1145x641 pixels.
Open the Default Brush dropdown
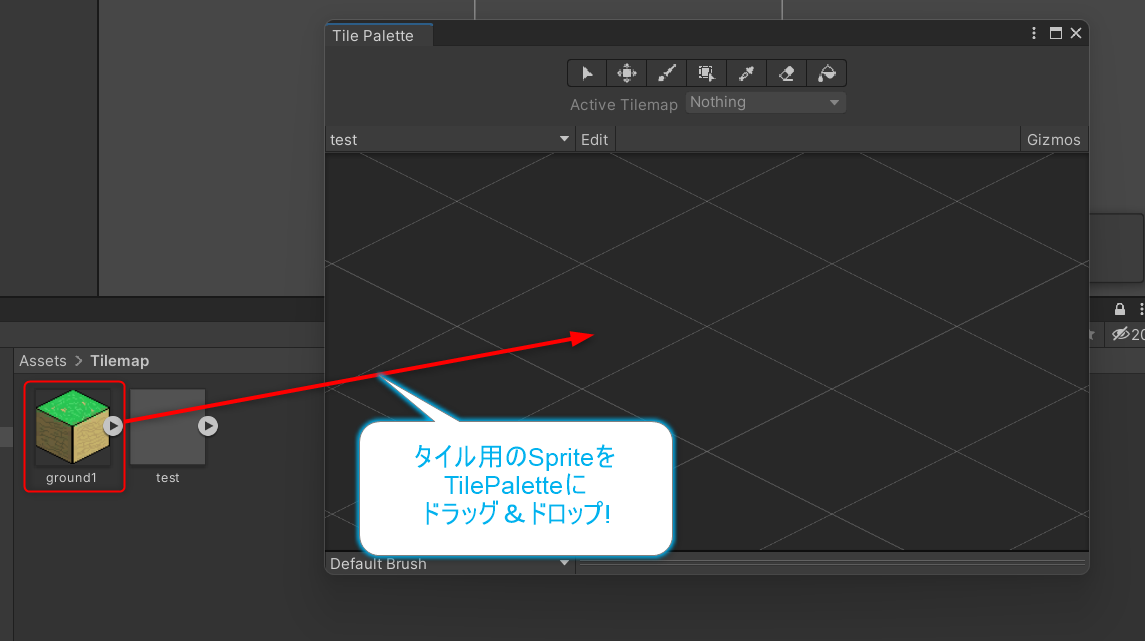(x=450, y=564)
